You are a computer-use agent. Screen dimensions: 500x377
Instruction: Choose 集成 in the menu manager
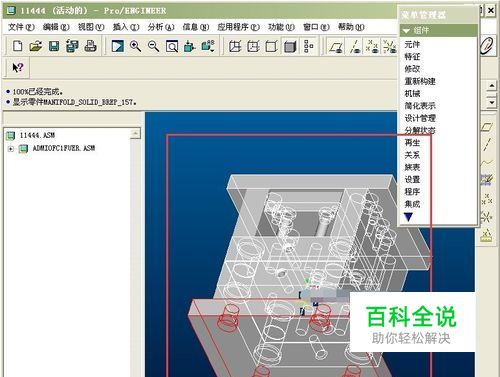point(412,204)
